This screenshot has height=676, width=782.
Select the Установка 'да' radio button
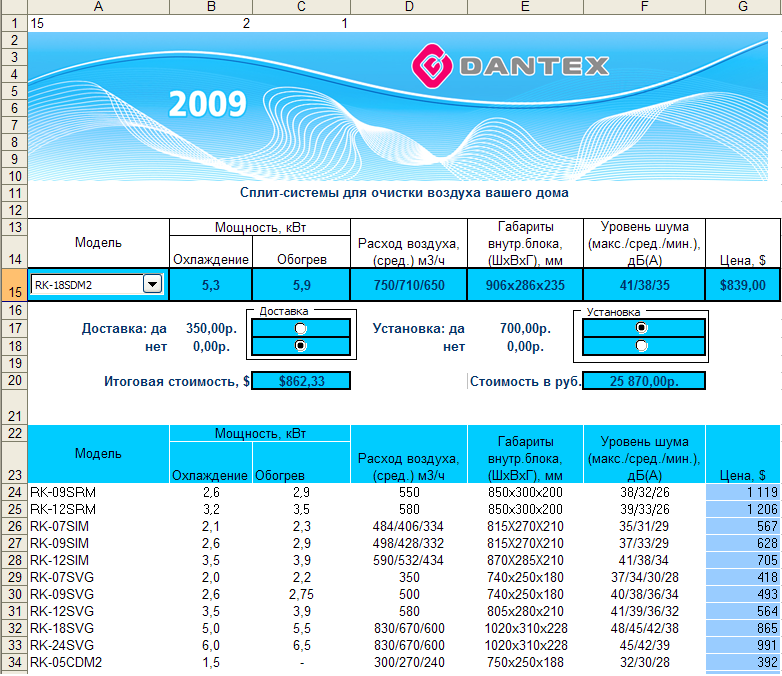(x=641, y=327)
